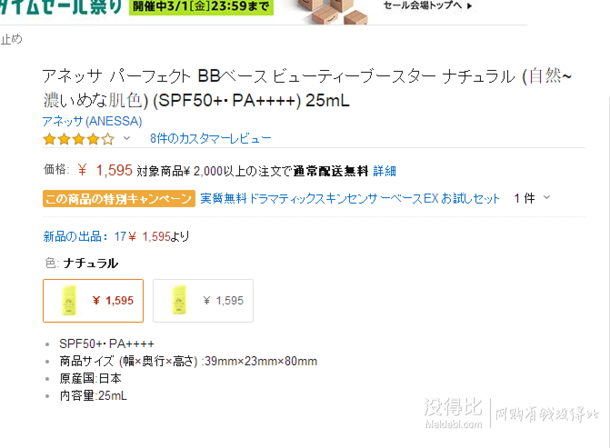
Task: Open the 8件のカスタマーレビュー link
Action: pyautogui.click(x=210, y=138)
